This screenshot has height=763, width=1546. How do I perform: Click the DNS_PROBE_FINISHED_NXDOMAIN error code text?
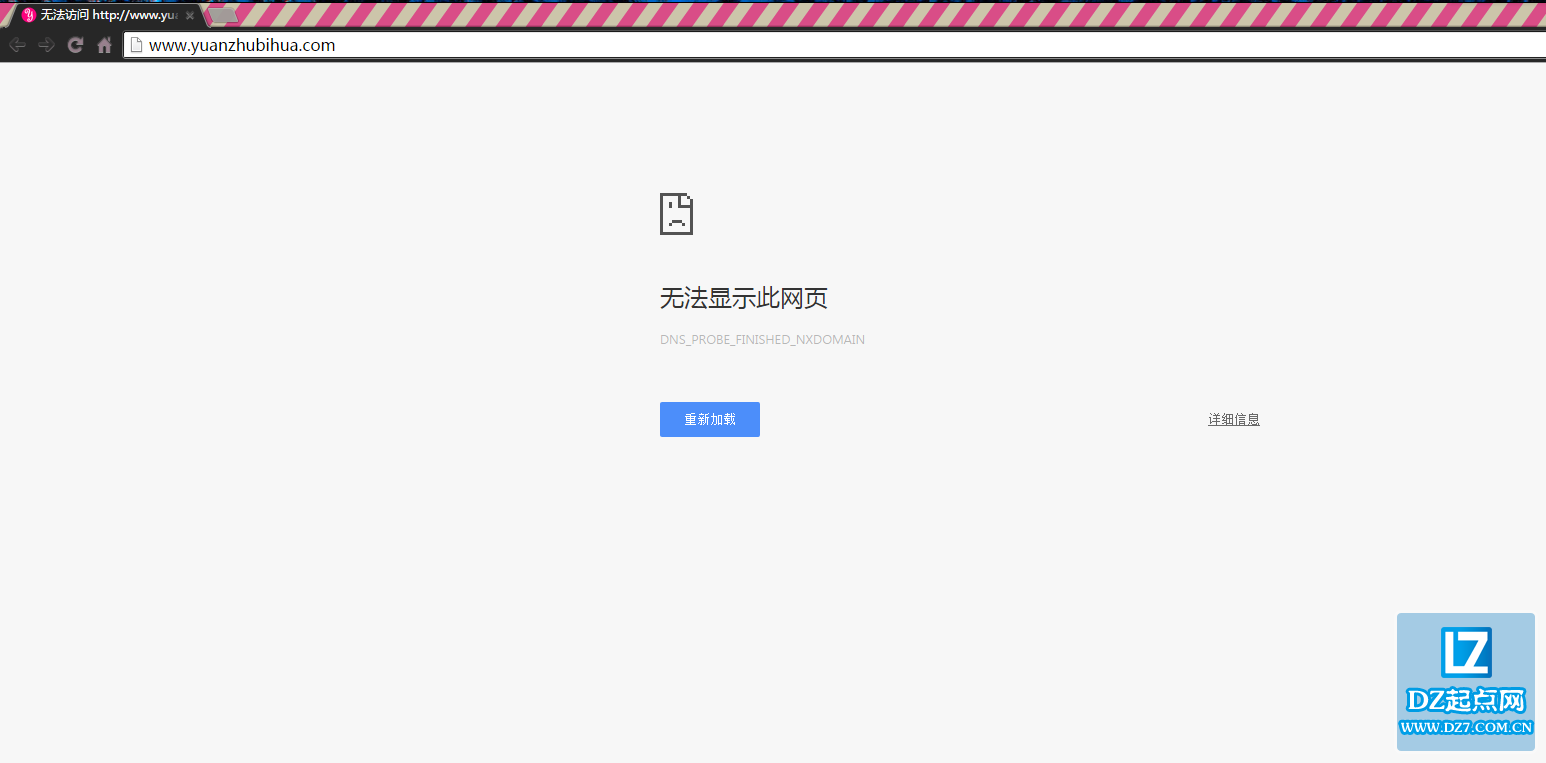point(762,339)
